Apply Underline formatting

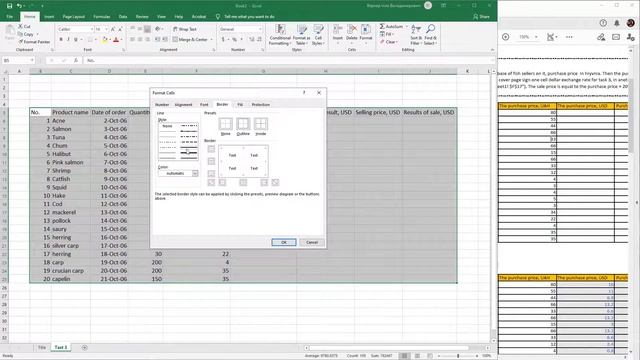coord(76,40)
